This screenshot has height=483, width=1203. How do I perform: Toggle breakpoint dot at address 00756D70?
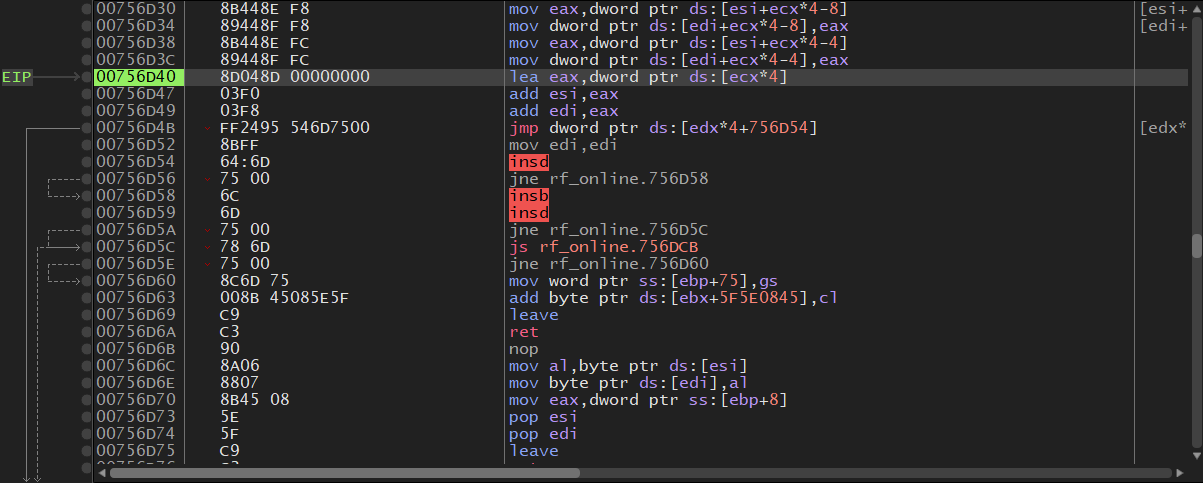tap(86, 400)
